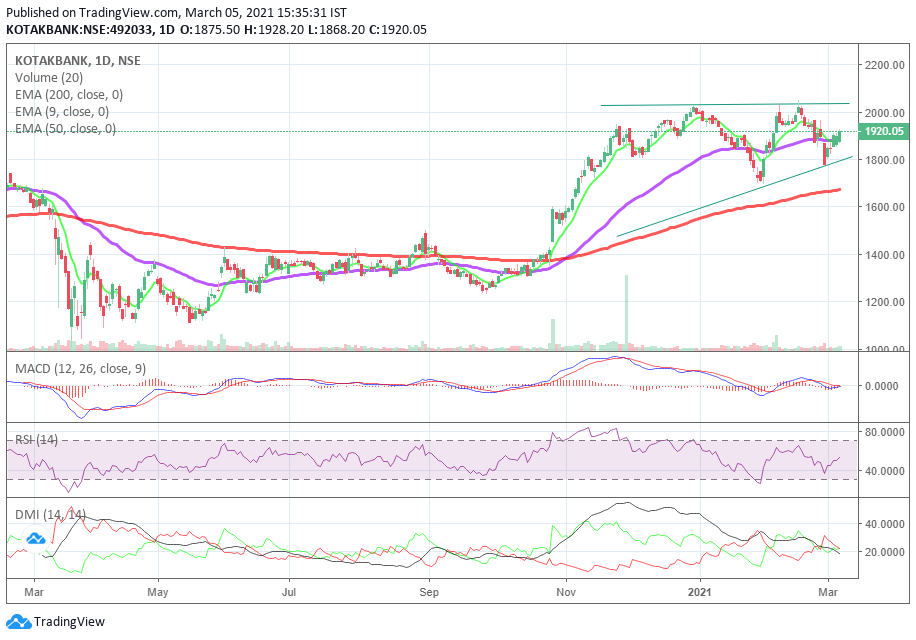Viewport: 916px width, 640px height.
Task: Click the 2200.00 price axis label
Action: [885, 65]
